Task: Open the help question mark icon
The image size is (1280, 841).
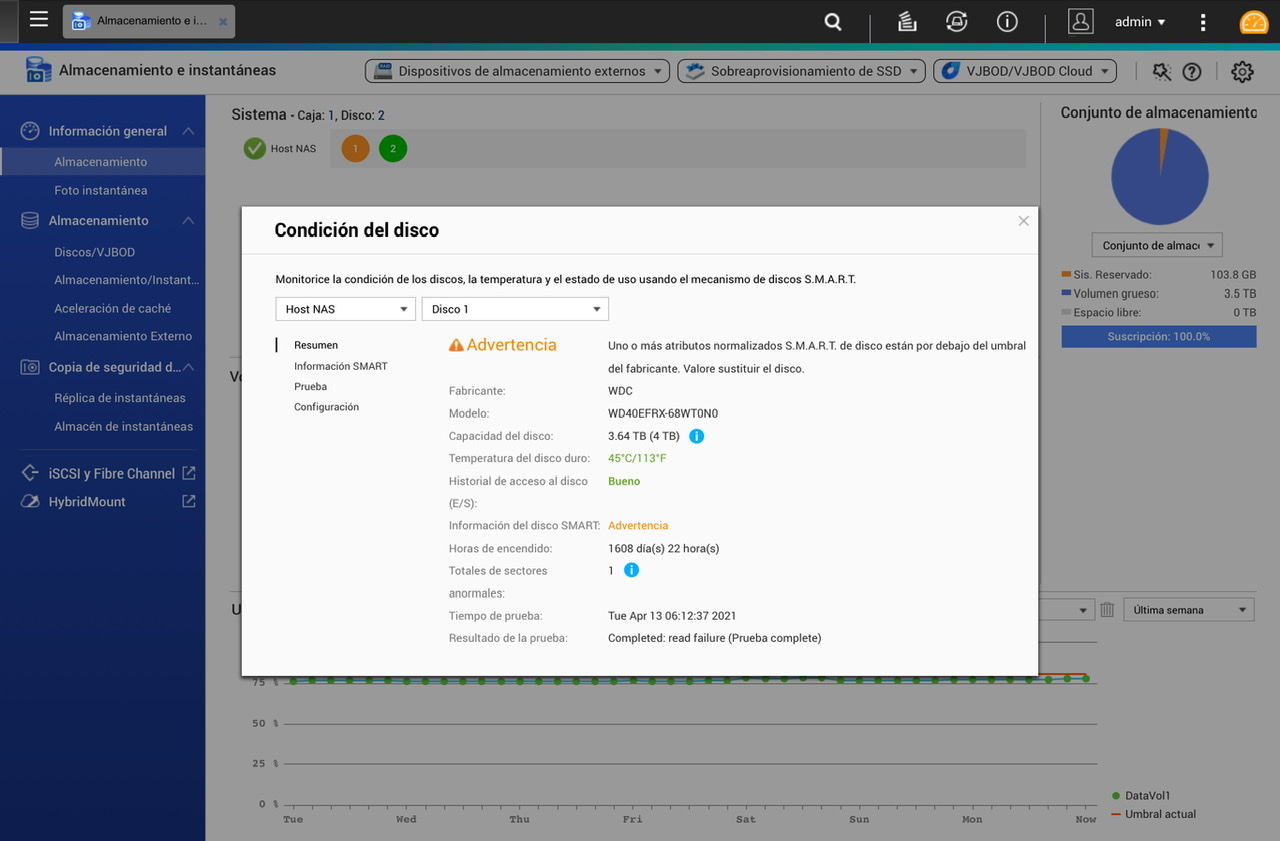Action: (x=1191, y=72)
